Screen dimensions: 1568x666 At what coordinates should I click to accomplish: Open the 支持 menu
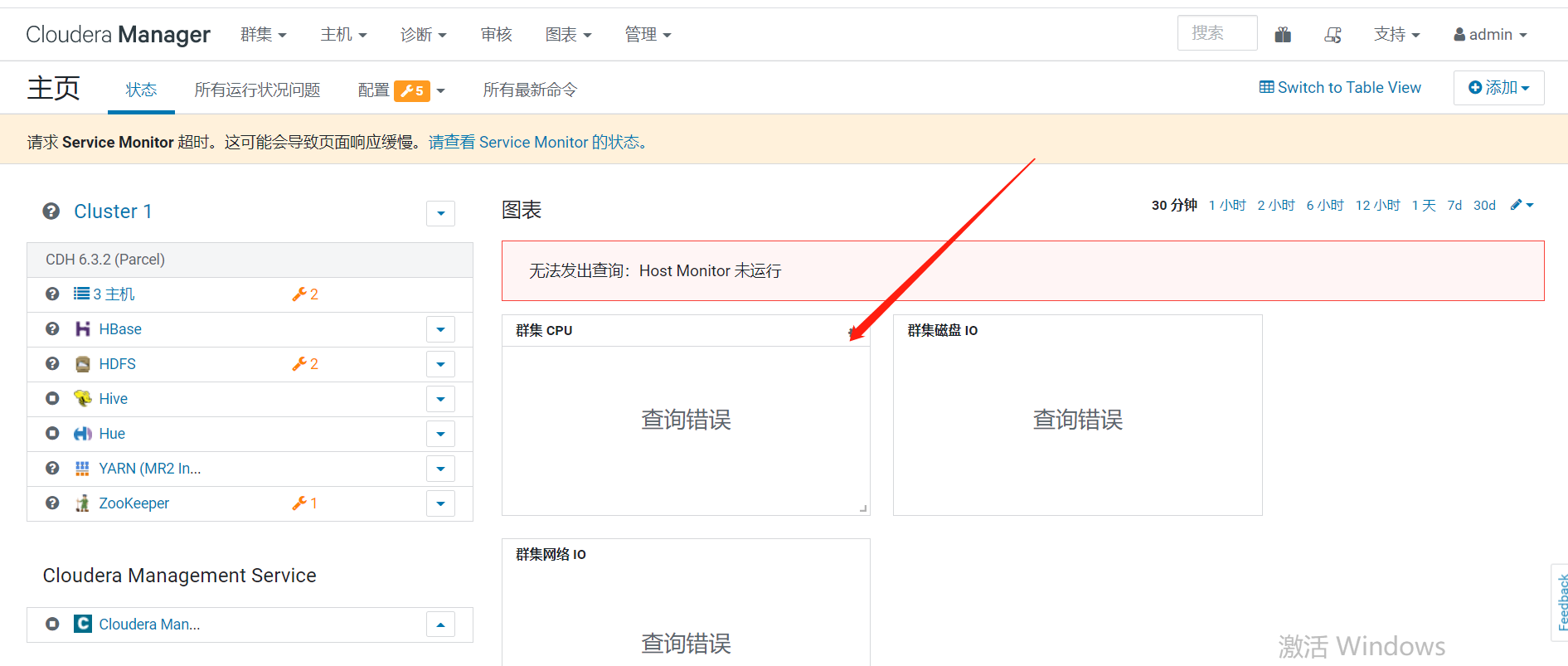1397,35
